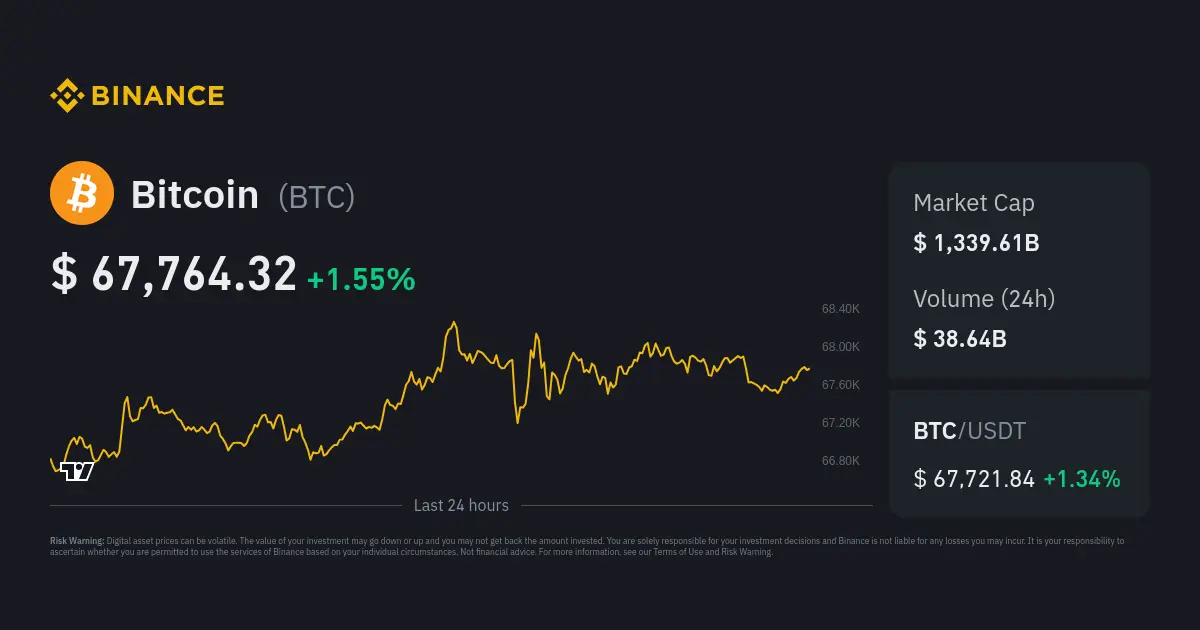This screenshot has height=630, width=1200.
Task: Click the TradingView logo on the chart
Action: [77, 471]
